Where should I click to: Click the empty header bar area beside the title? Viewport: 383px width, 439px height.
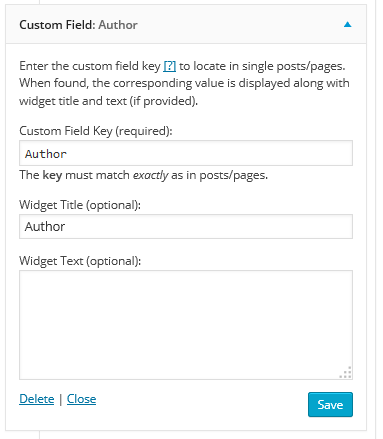click(x=240, y=24)
